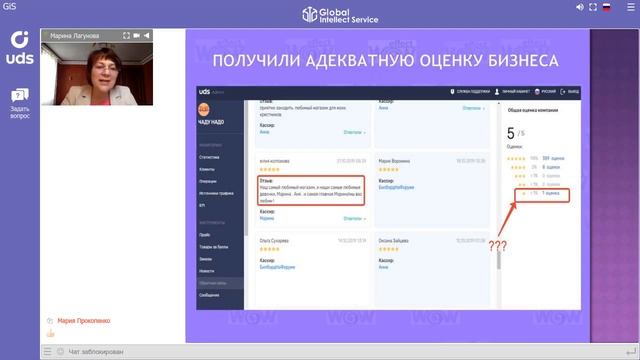The width and height of the screenshot is (640, 360).
Task: Open language selector with Russian flag
Action: tap(607, 7)
